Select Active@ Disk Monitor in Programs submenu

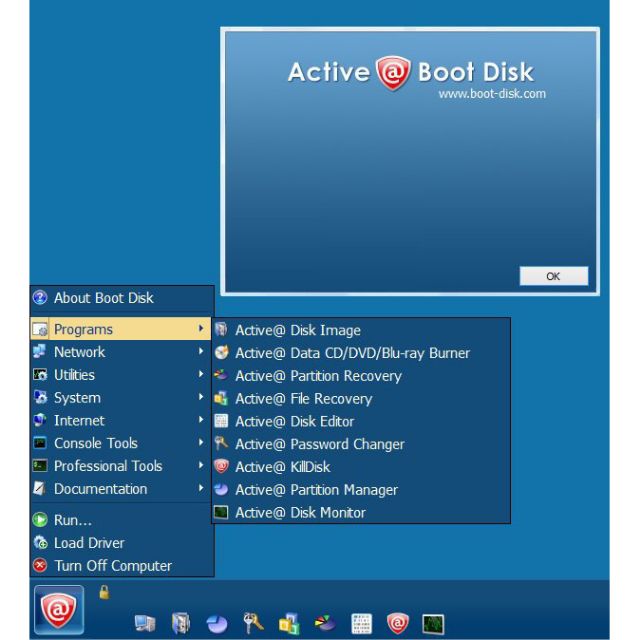pyautogui.click(x=361, y=512)
